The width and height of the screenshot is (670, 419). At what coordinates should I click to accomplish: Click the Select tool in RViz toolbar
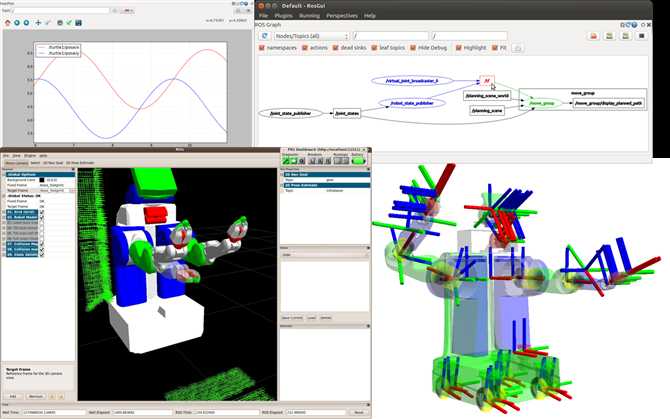[x=35, y=163]
